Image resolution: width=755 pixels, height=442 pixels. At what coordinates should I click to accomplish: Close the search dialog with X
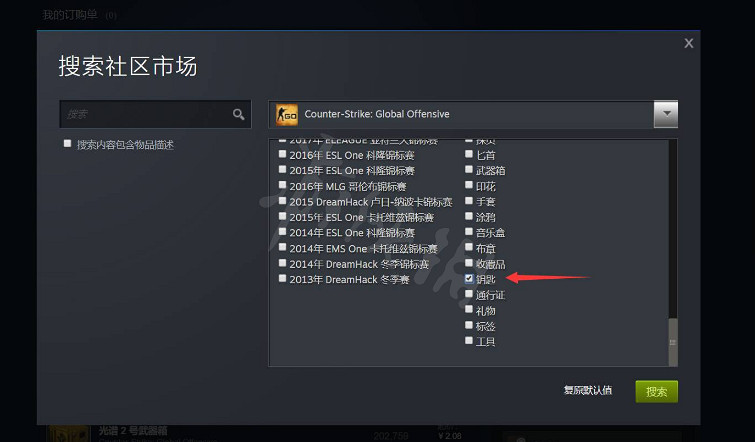(x=689, y=43)
